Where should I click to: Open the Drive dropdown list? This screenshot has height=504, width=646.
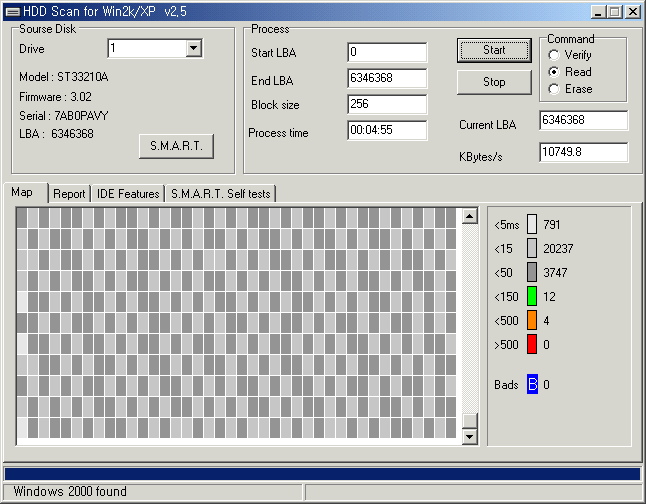pyautogui.click(x=193, y=48)
